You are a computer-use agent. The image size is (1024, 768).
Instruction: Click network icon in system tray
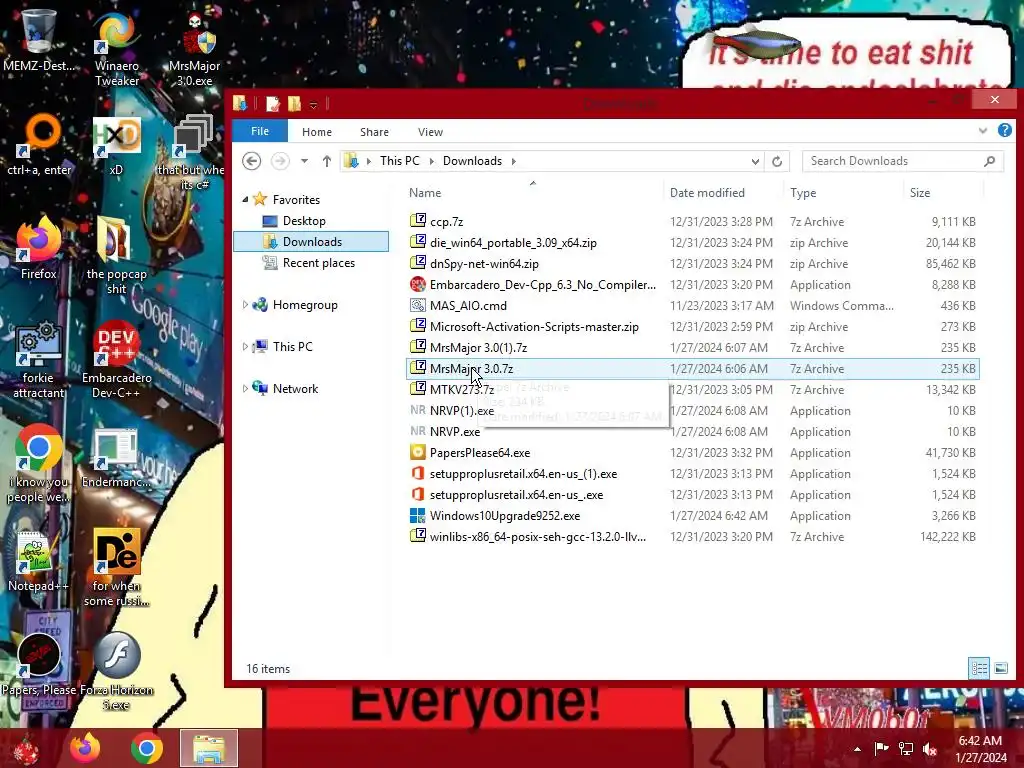906,748
